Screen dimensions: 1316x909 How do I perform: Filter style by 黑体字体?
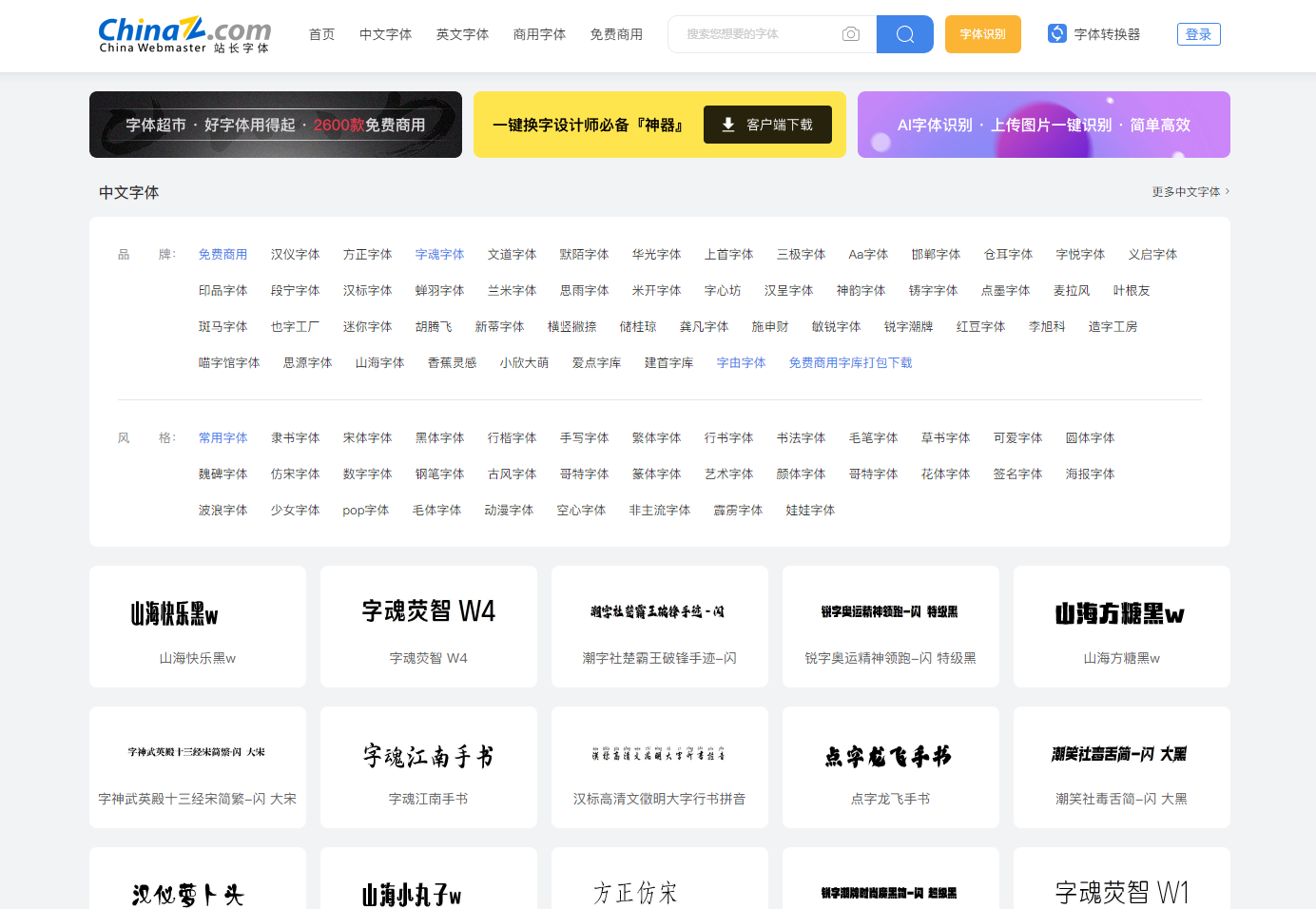440,437
